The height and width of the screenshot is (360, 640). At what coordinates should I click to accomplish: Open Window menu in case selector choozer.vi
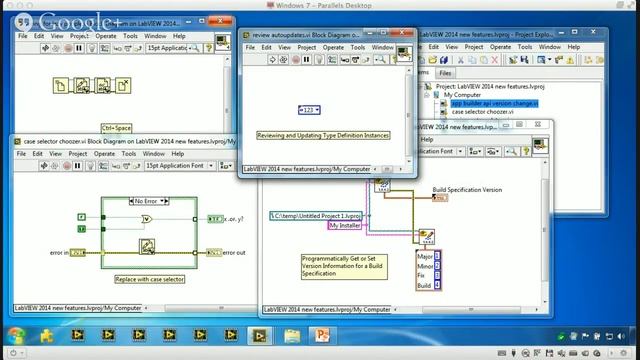153,154
